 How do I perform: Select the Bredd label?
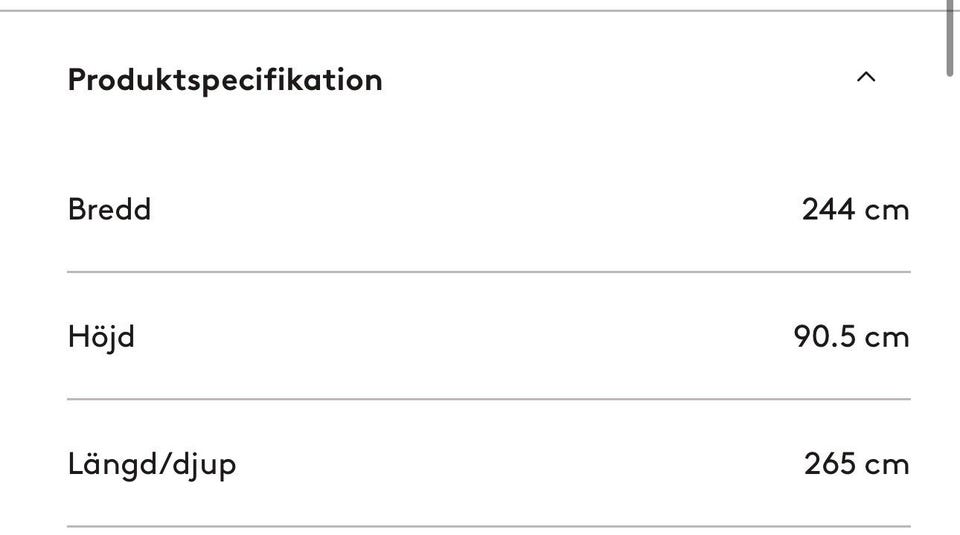click(109, 209)
